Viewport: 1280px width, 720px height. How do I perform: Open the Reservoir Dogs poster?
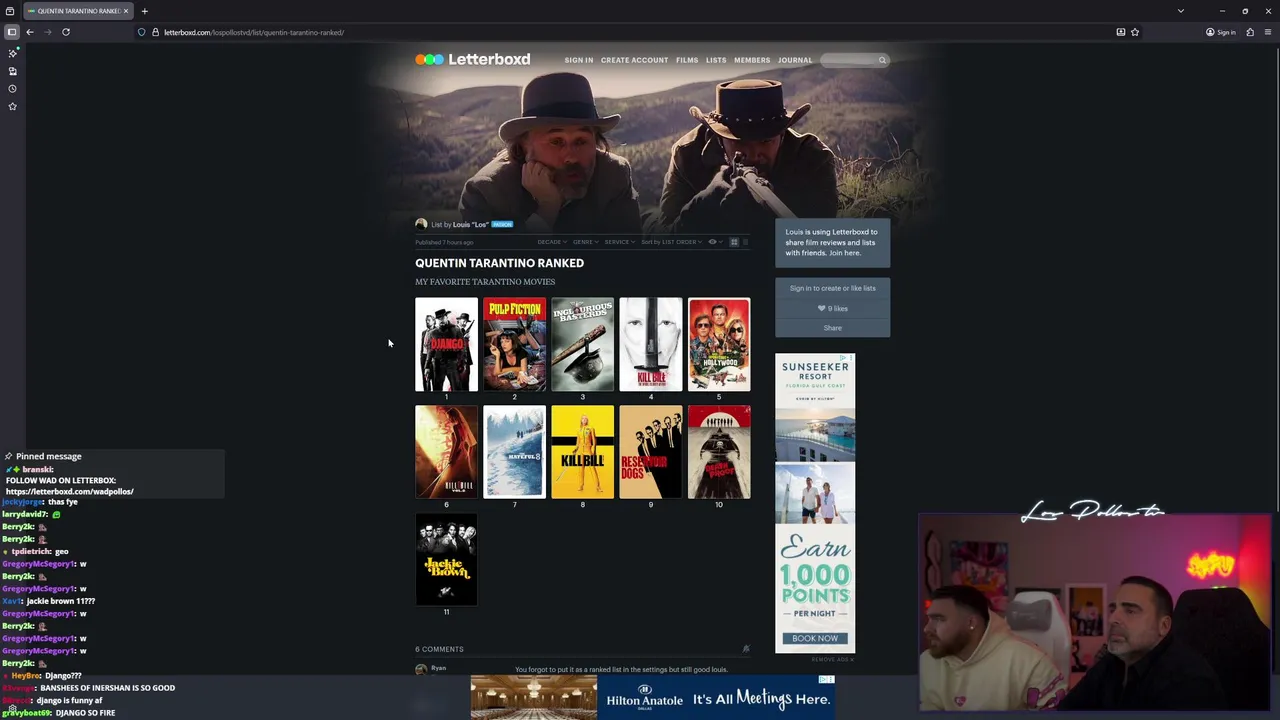tap(650, 452)
